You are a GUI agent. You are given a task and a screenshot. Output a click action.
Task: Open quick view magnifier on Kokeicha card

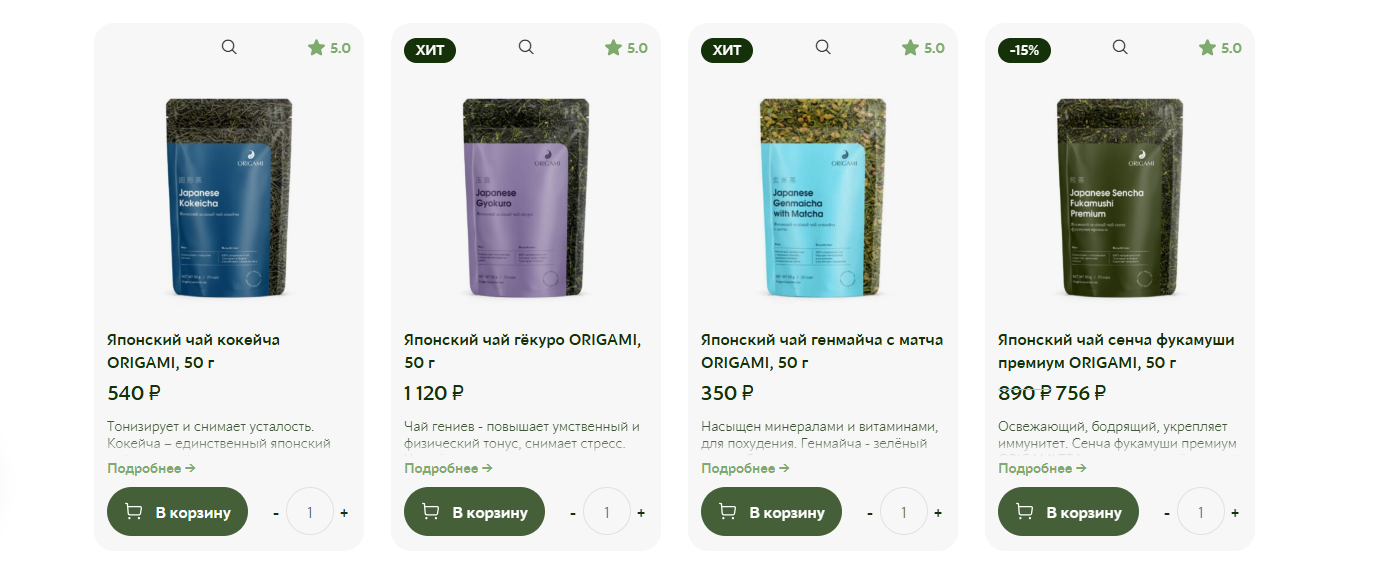coord(229,47)
